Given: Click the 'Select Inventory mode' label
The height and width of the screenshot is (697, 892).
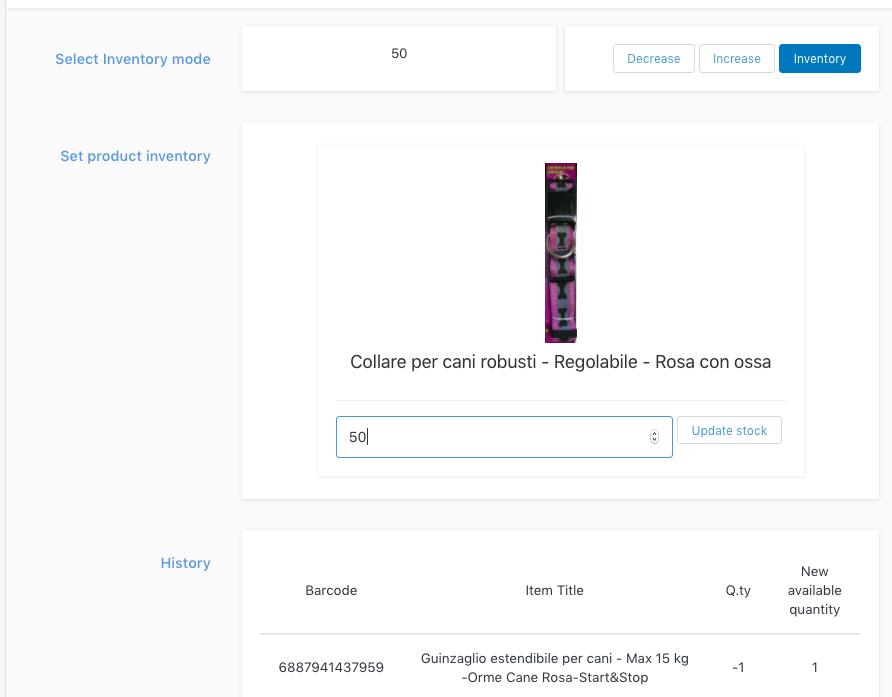Looking at the screenshot, I should coord(133,59).
